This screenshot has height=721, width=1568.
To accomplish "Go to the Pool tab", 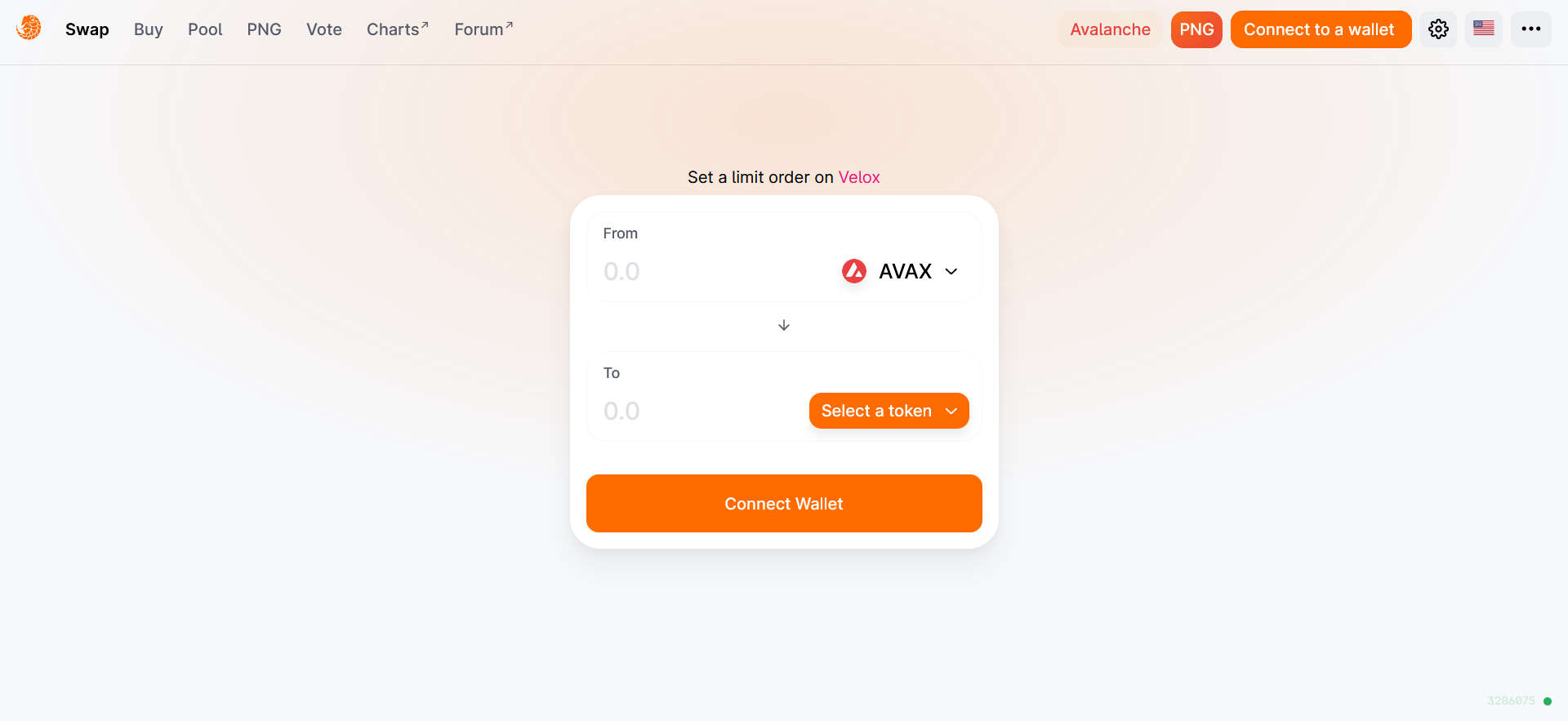I will point(205,29).
